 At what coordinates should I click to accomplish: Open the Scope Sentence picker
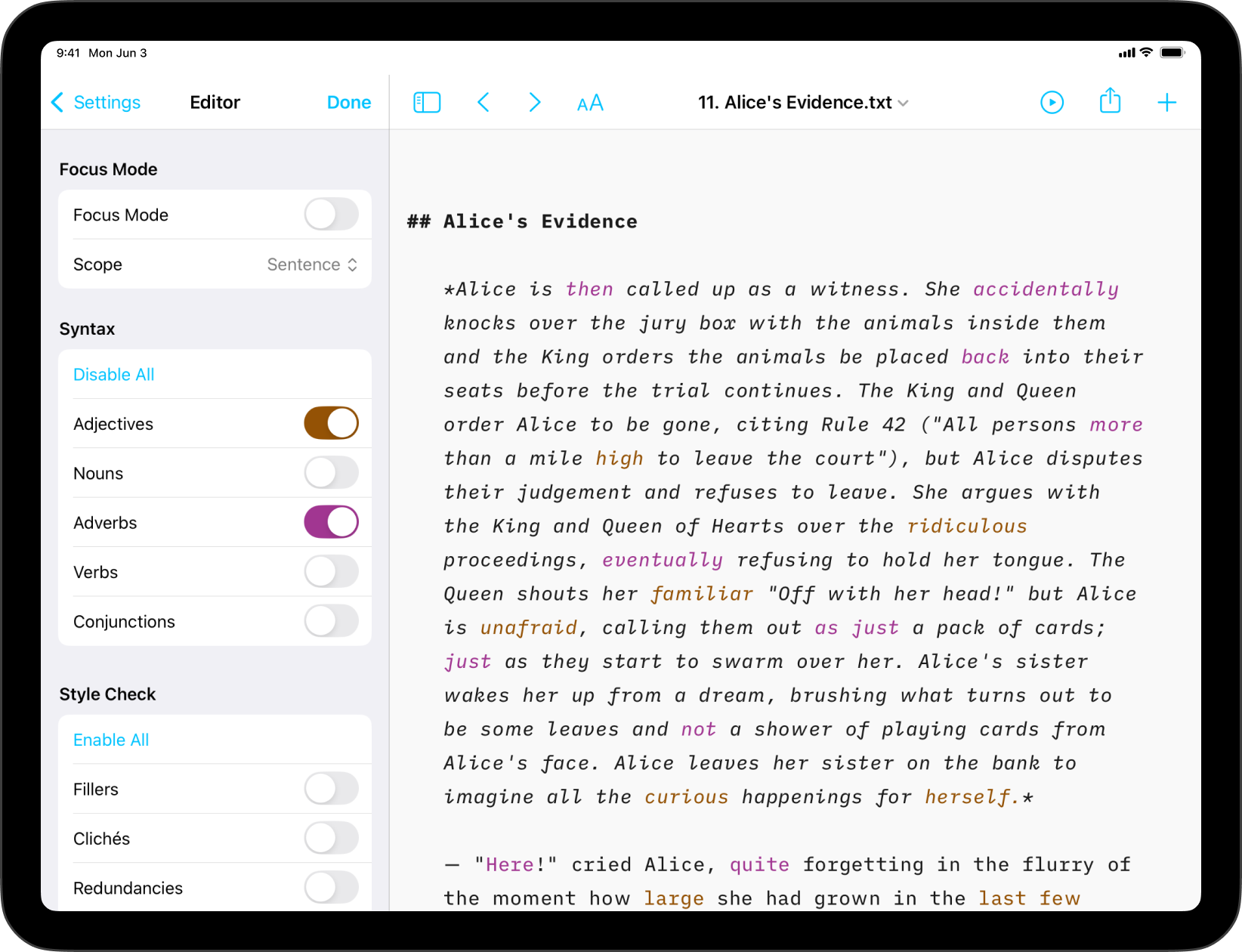pos(311,264)
